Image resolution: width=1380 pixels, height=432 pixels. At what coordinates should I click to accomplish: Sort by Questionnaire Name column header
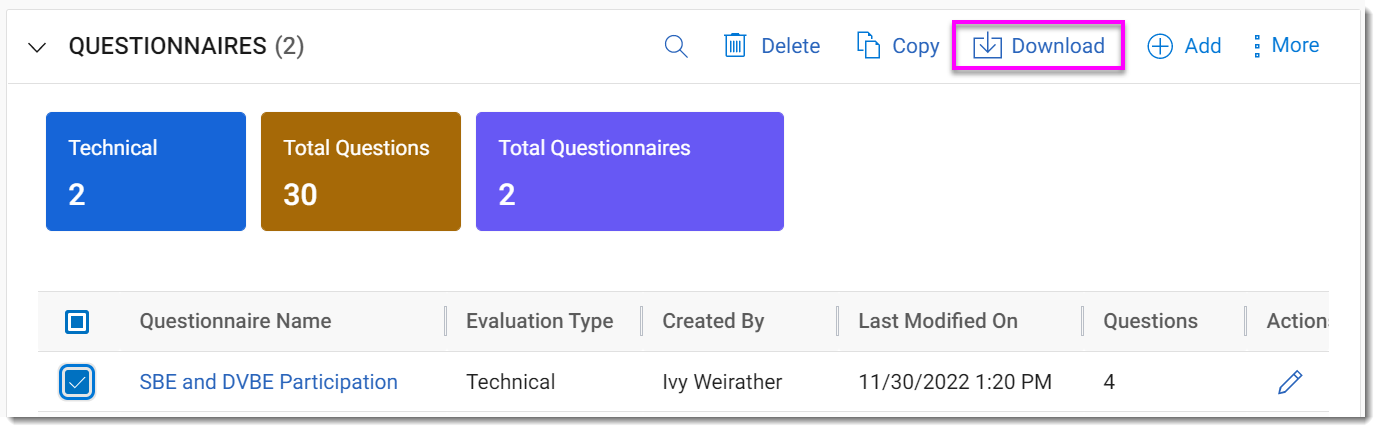coord(235,321)
